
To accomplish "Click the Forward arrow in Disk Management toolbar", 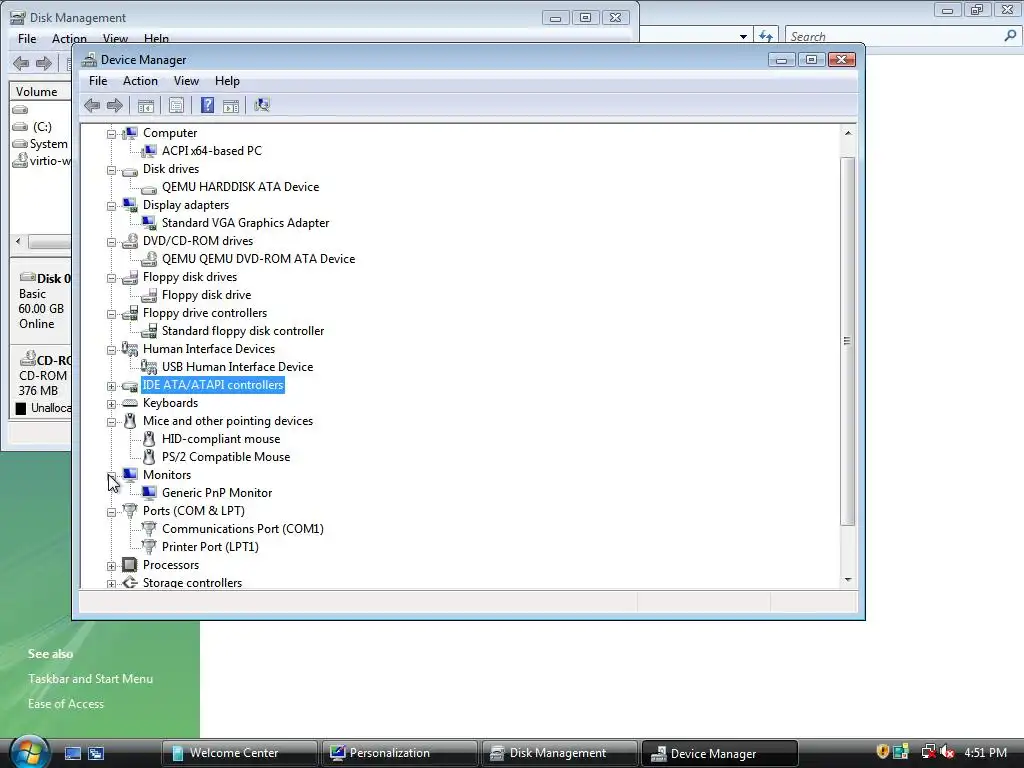I will [x=44, y=63].
